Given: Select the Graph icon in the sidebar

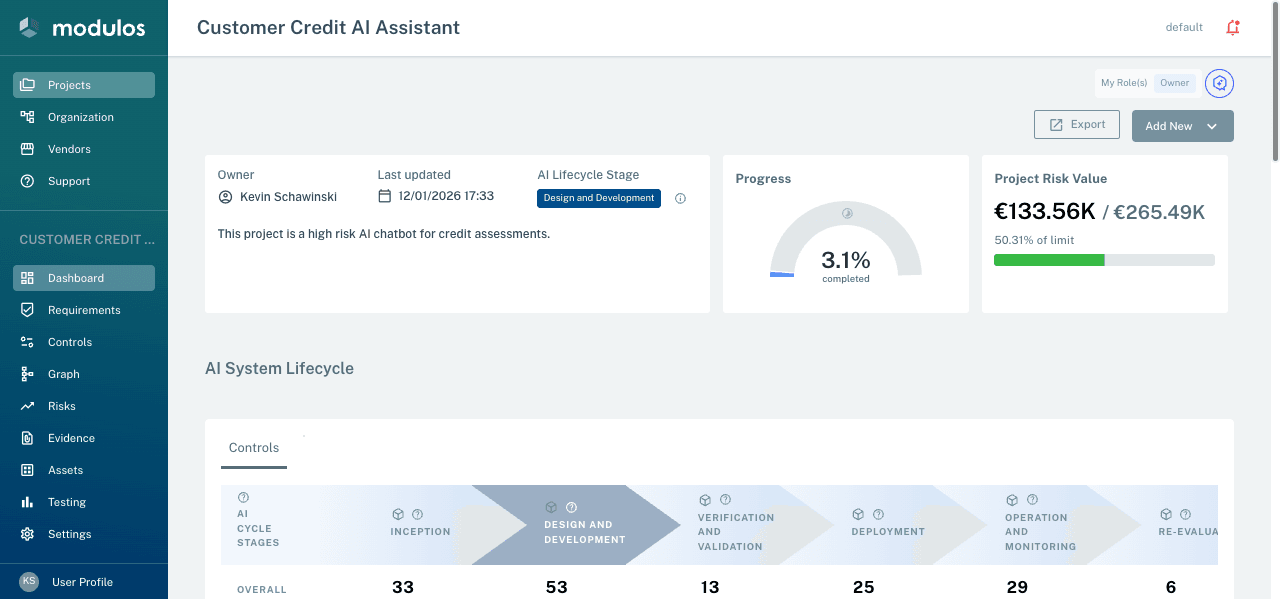Looking at the screenshot, I should (x=31, y=373).
